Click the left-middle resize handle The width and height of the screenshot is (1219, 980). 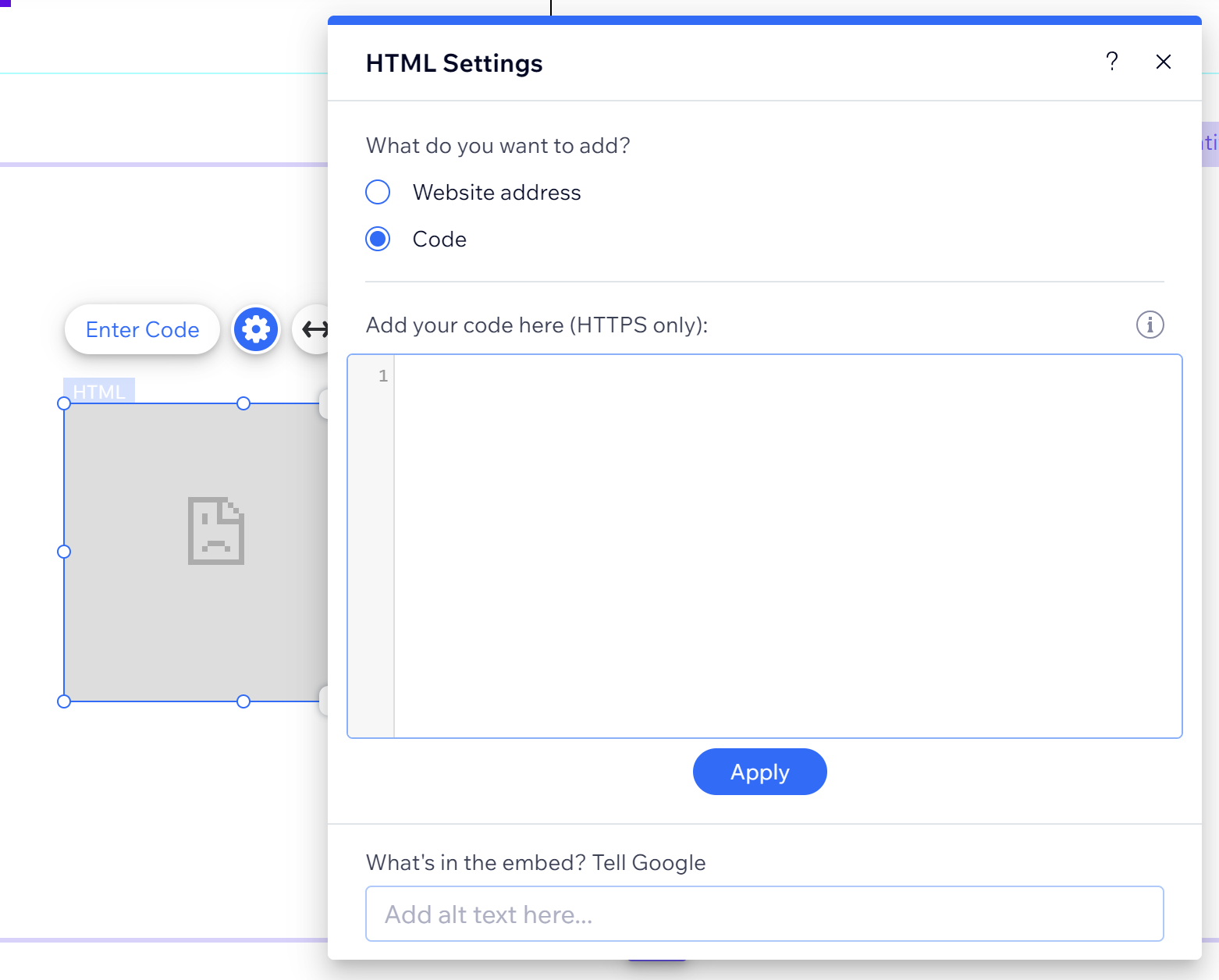pos(64,552)
